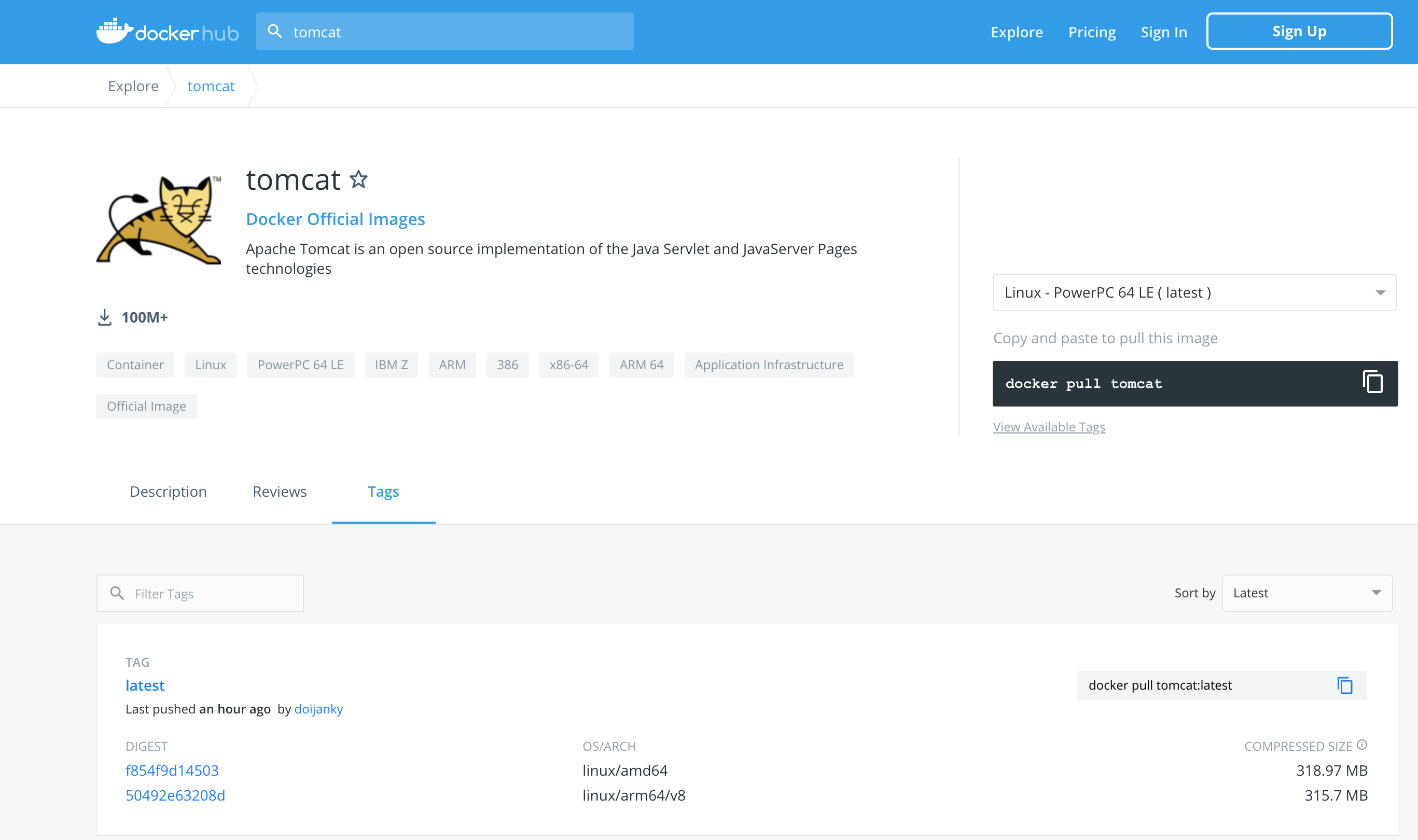Viewport: 1418px width, 840px height.
Task: Click Explore in the breadcrumb
Action: coord(133,86)
